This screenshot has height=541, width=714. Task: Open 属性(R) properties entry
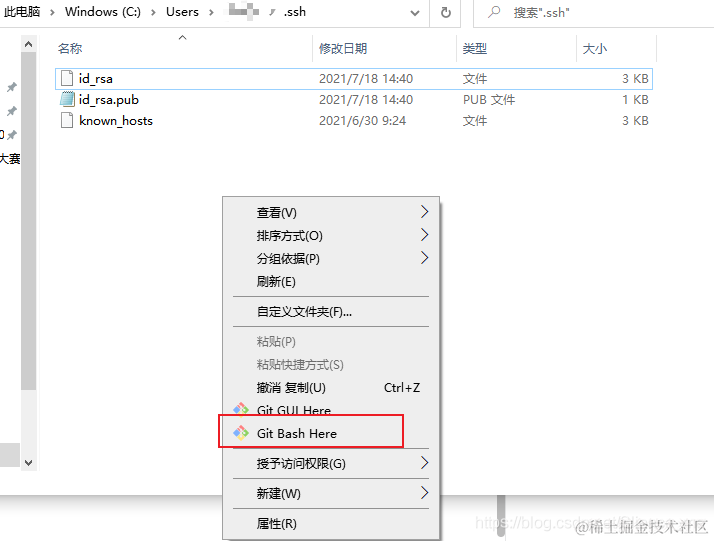331,524
